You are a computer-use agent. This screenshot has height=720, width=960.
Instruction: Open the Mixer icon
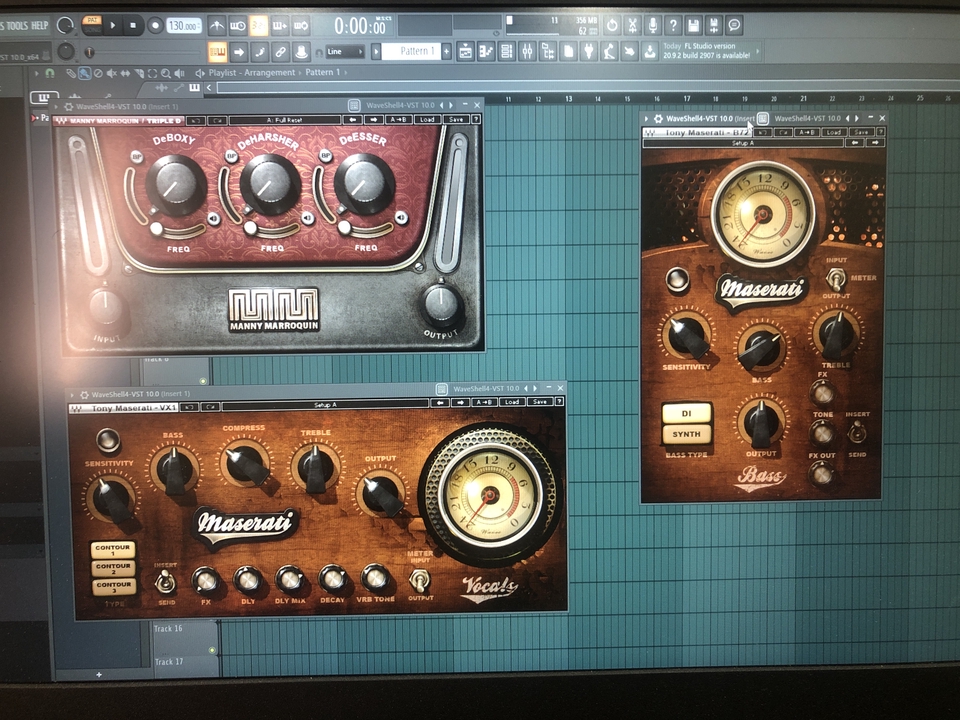[x=527, y=52]
